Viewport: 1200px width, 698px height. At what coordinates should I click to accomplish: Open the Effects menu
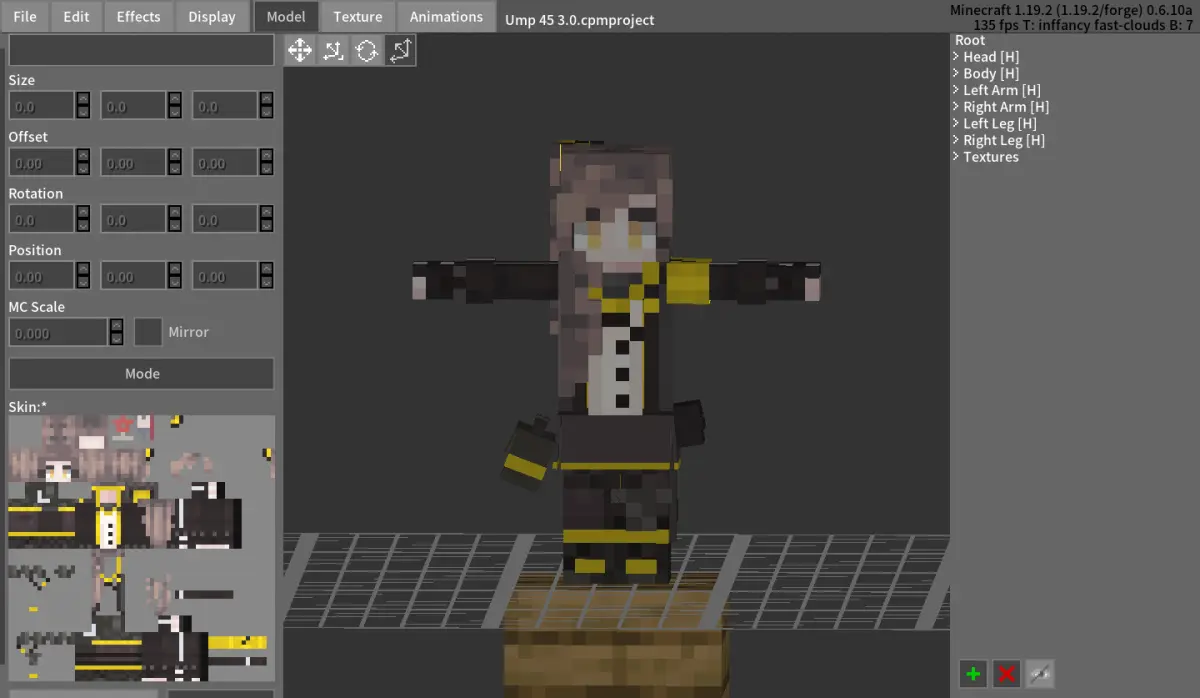click(138, 16)
